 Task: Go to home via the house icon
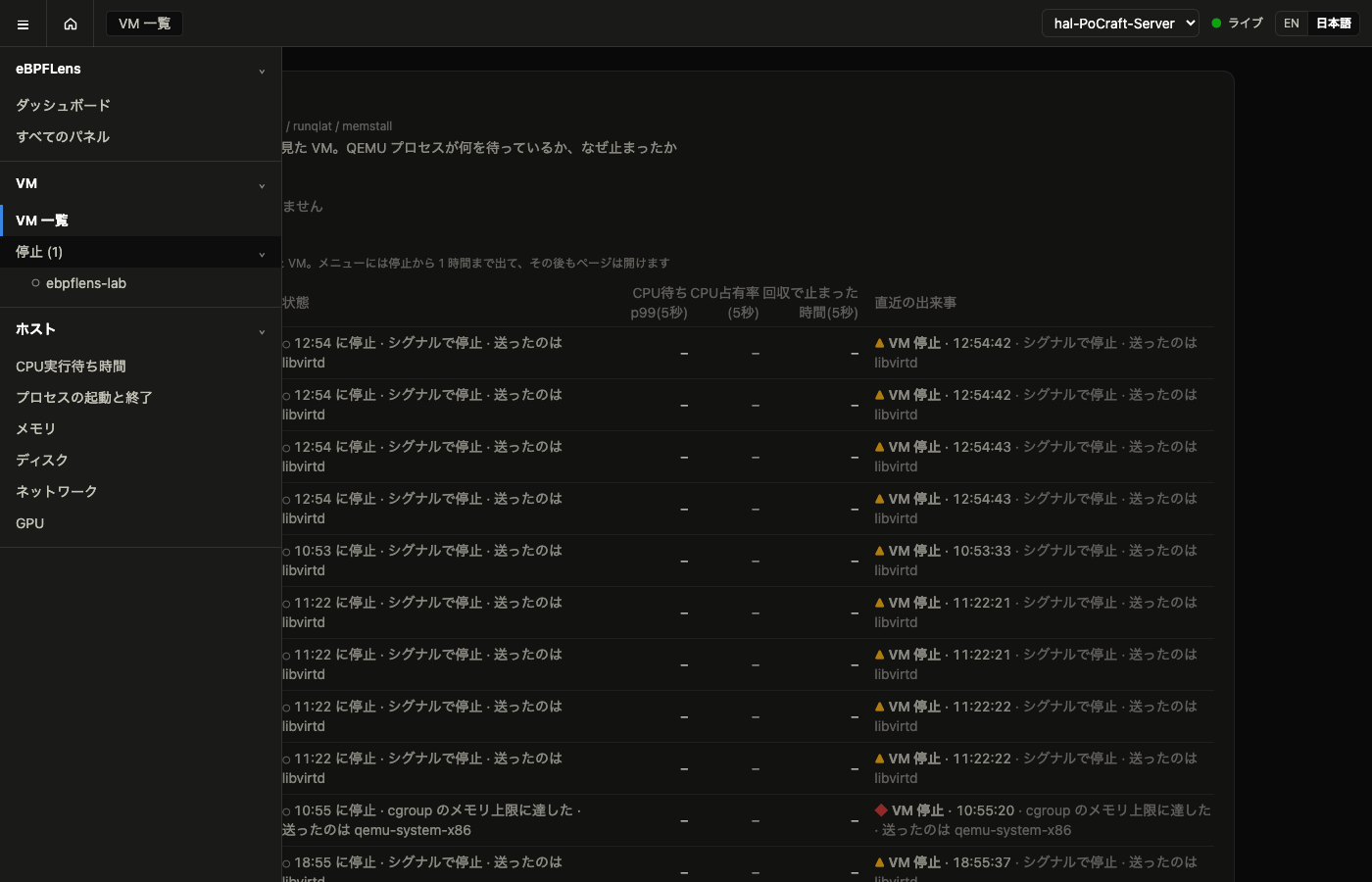pos(71,24)
